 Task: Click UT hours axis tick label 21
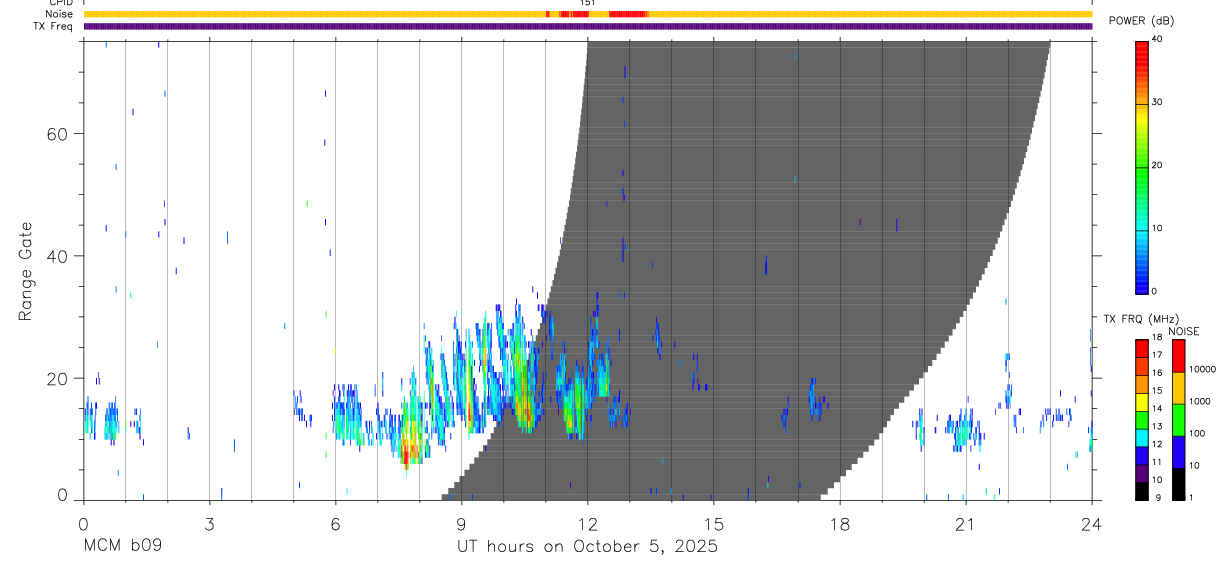(x=965, y=523)
